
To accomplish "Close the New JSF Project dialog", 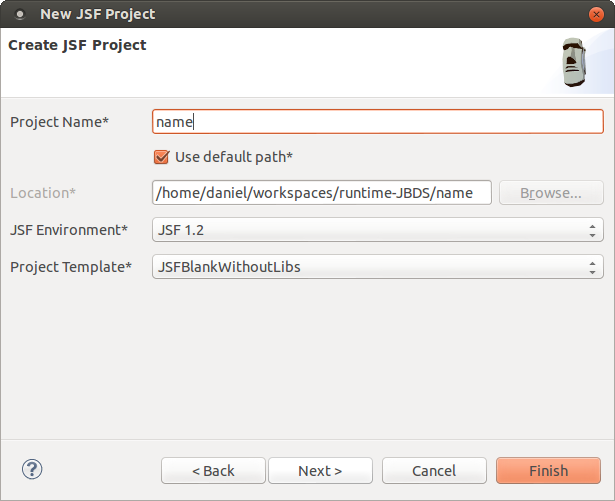I will [596, 15].
